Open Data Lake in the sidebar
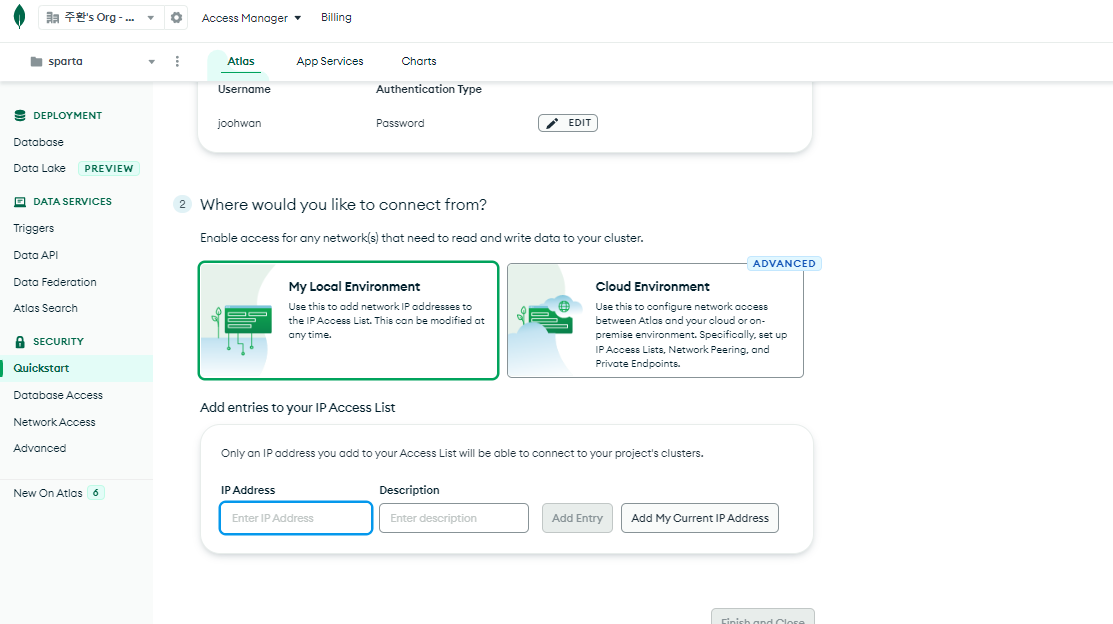Viewport: 1113px width, 624px height. [x=39, y=168]
